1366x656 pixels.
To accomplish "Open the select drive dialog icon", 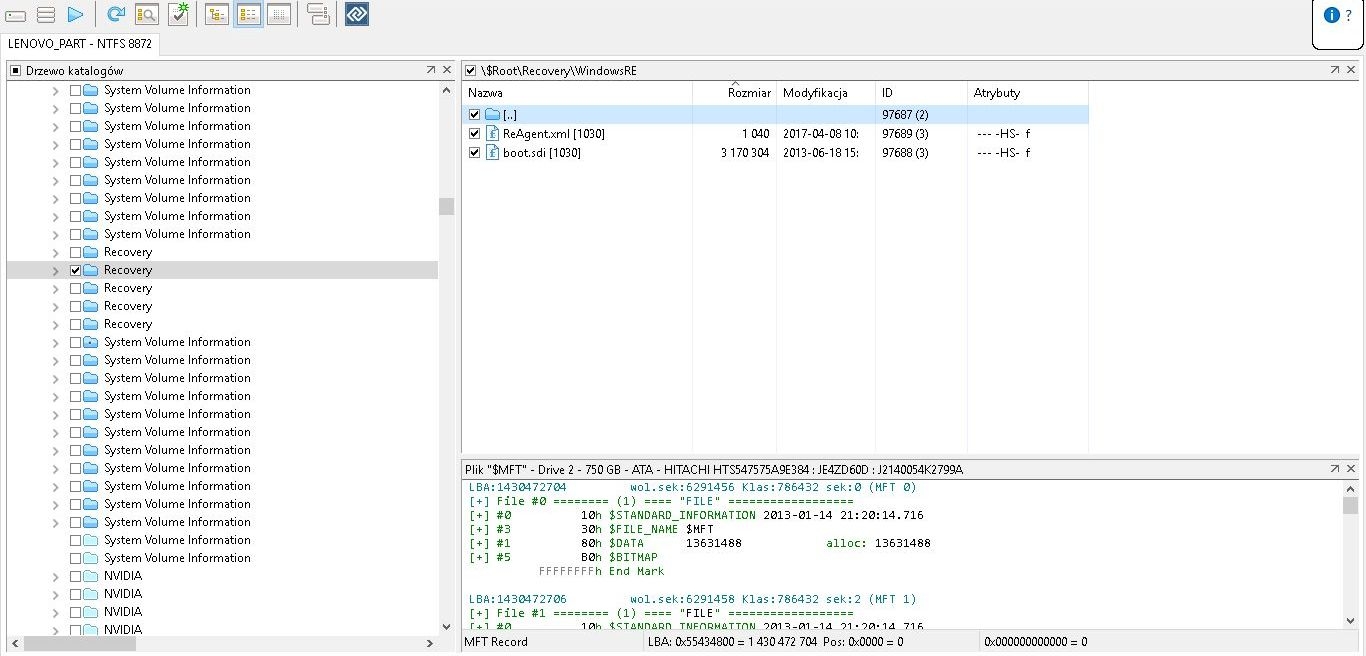I will (16, 15).
